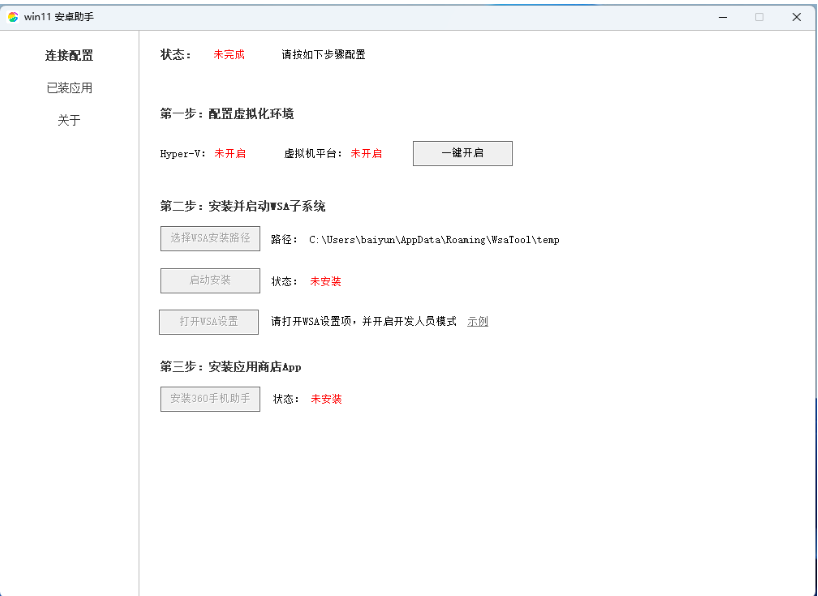Click 选择WSA安装路径 button

210,239
